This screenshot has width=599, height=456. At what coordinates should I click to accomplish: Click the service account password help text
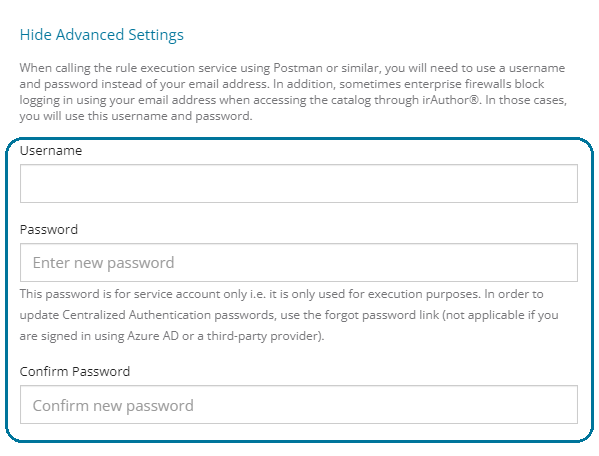click(x=289, y=315)
